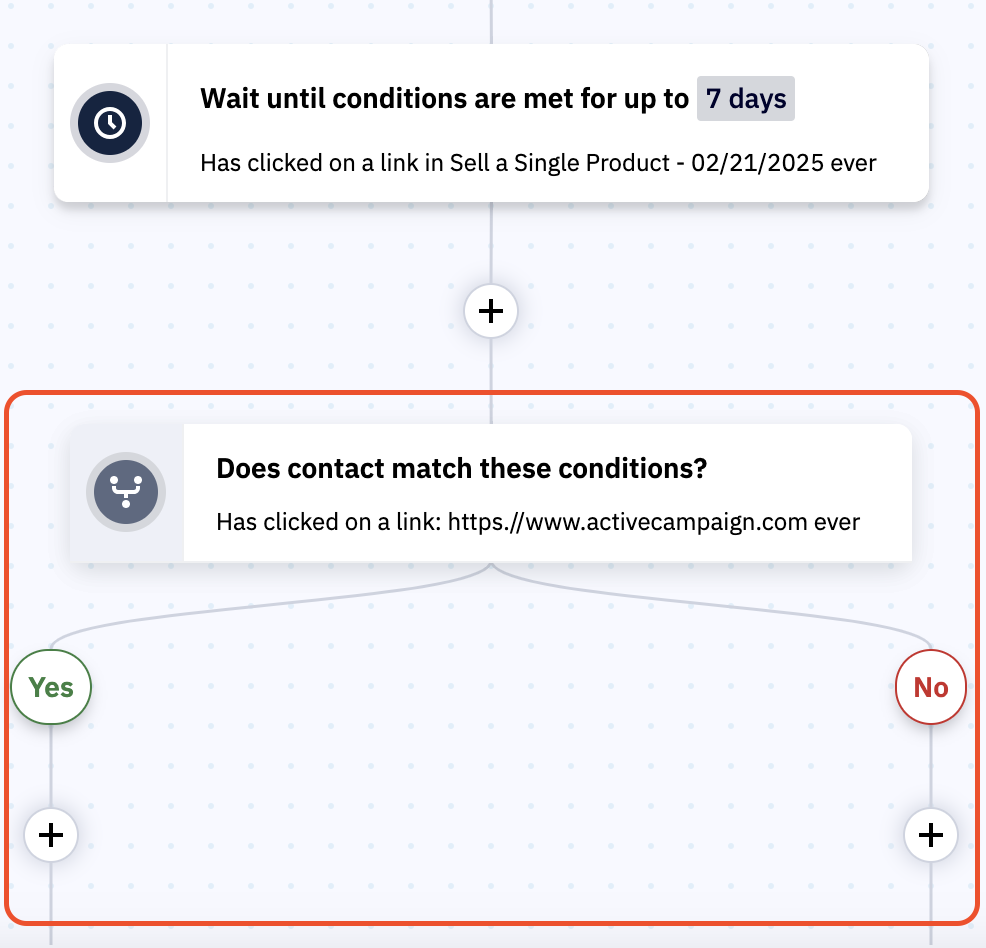Click the "7 days" wait duration badge
Screen dimensions: 986x948
coord(745,99)
